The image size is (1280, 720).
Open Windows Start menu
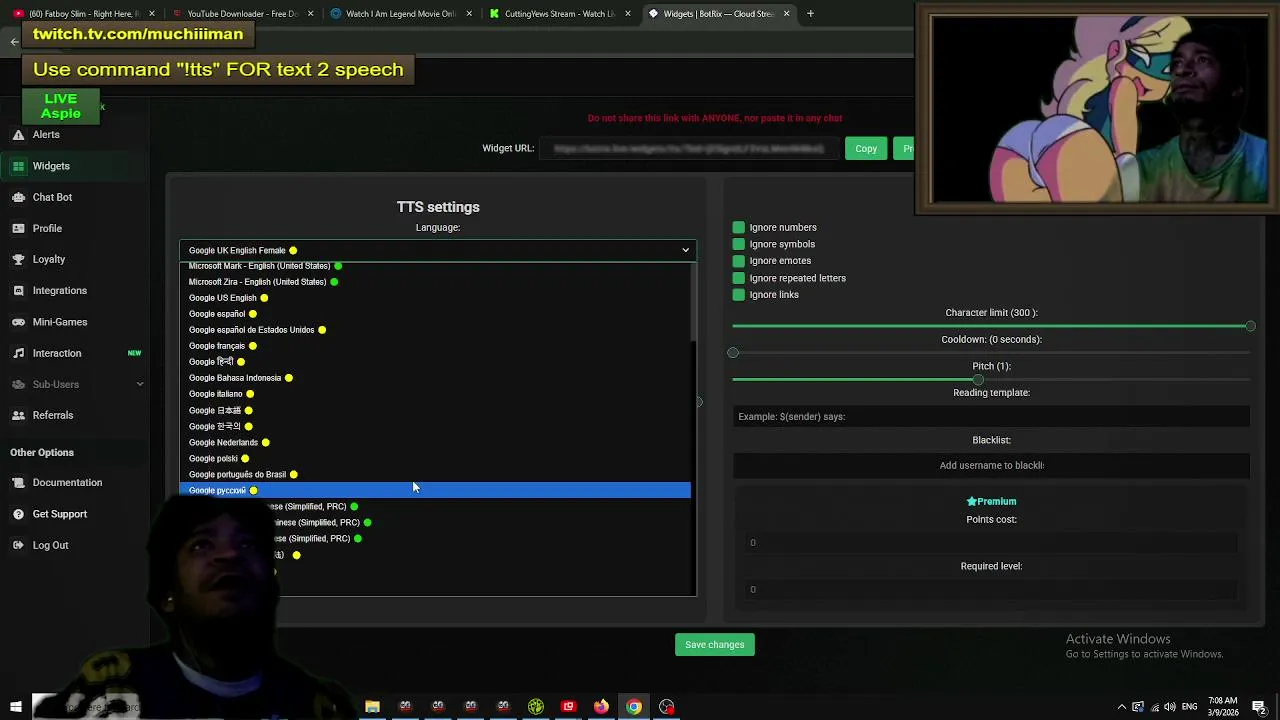coord(15,707)
